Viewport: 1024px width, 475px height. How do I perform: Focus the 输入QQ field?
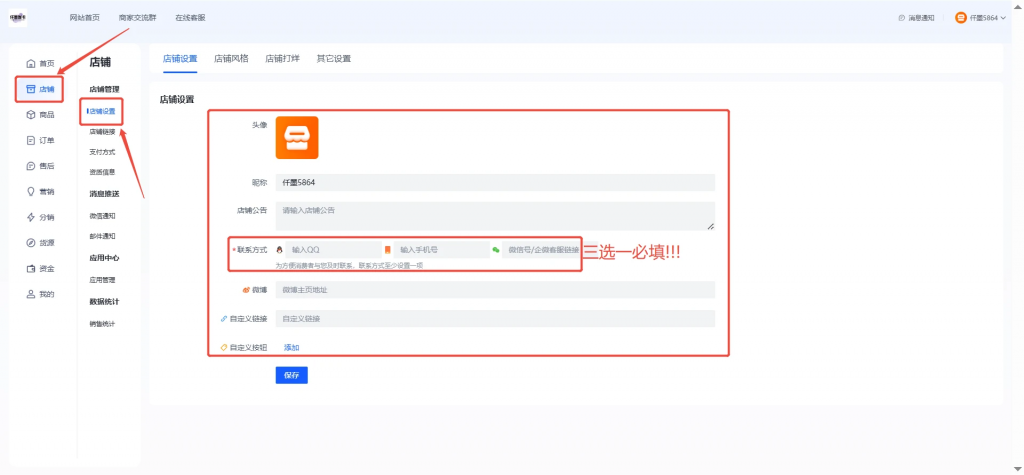[333, 250]
